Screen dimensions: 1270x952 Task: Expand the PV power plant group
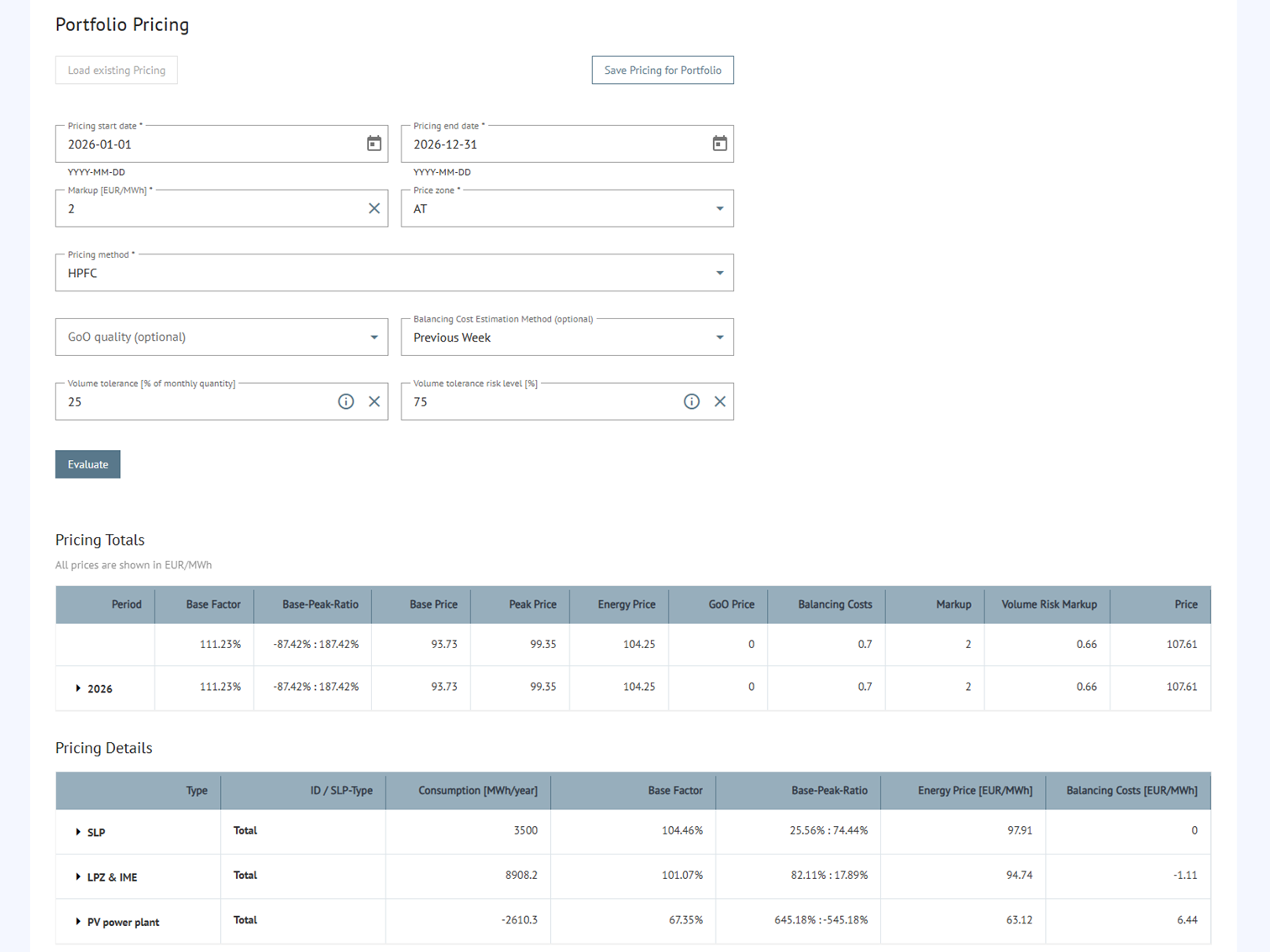pos(77,922)
